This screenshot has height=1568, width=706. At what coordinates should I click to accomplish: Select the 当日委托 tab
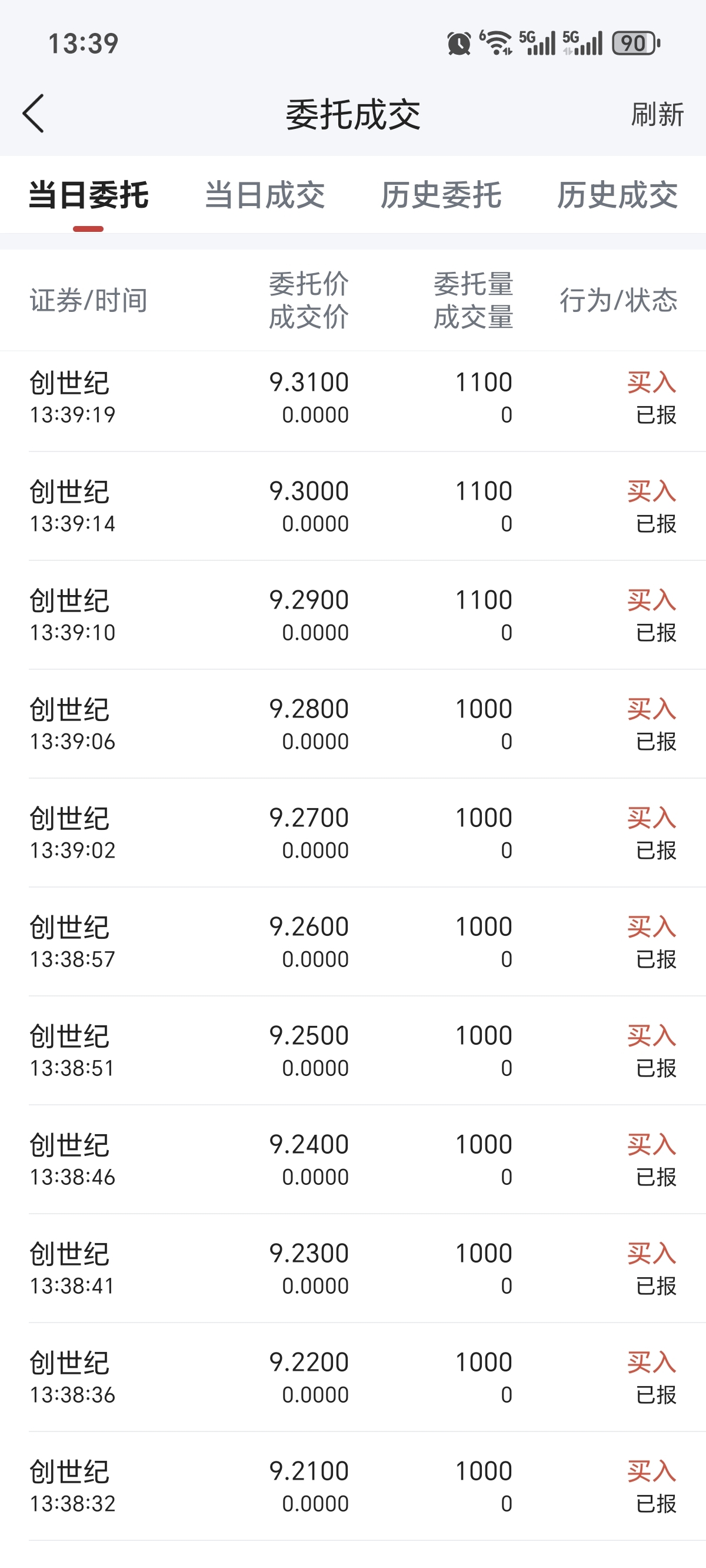click(88, 195)
